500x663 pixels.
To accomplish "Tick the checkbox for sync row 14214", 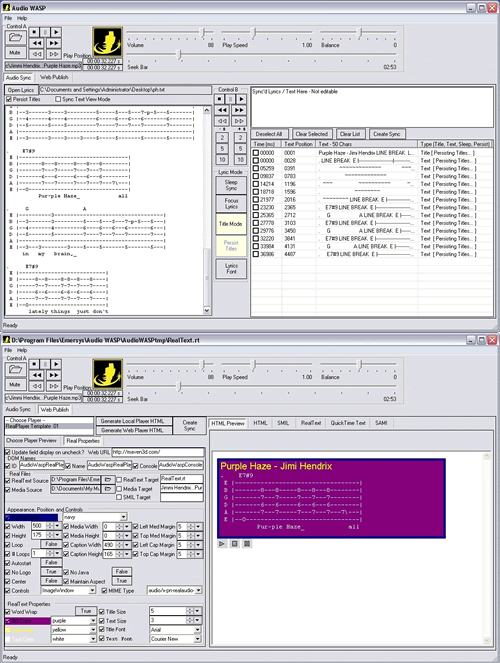I will pos(256,184).
